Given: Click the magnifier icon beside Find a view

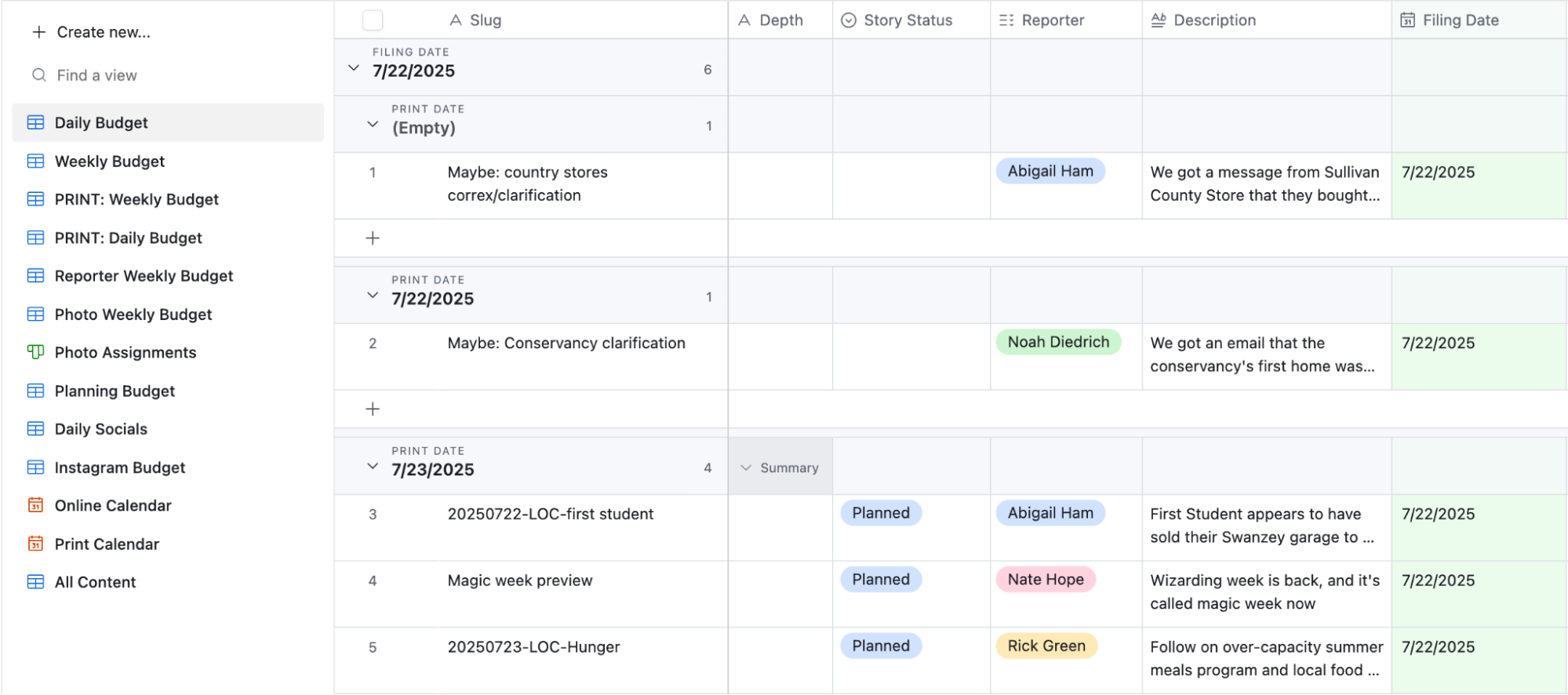Looking at the screenshot, I should (x=38, y=75).
